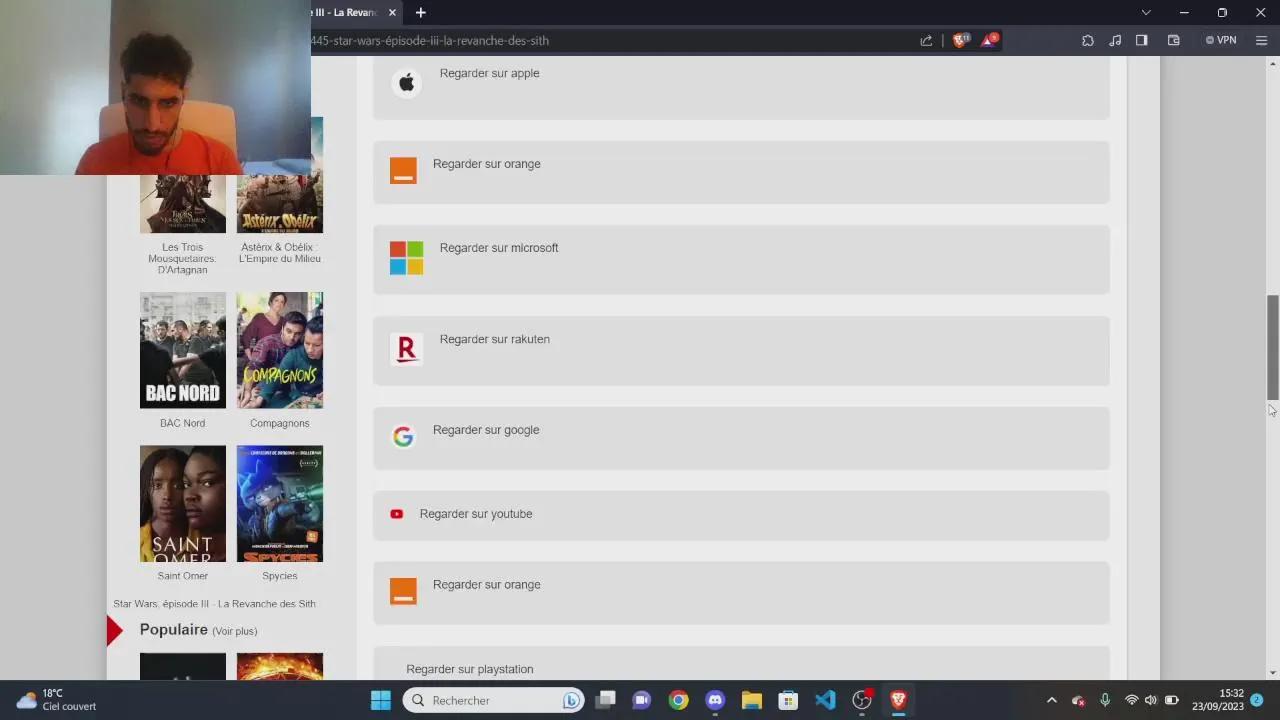Open the clock and date 15:32
This screenshot has height=720, width=1280.
coord(1218,700)
